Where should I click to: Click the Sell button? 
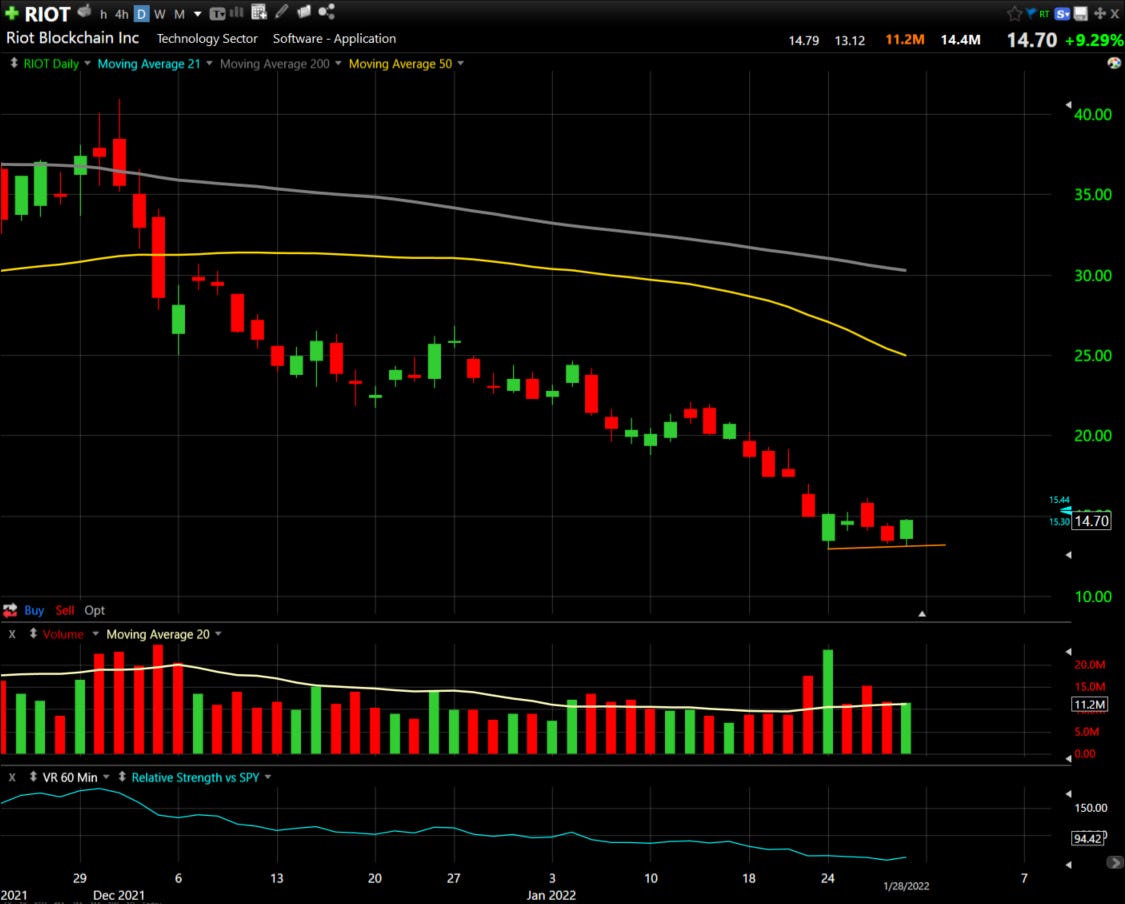[x=65, y=611]
